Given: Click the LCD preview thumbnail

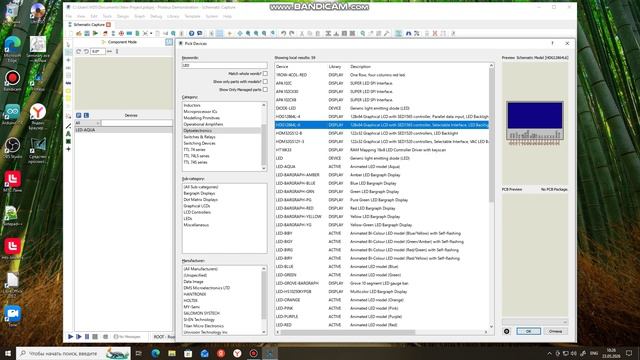Looking at the screenshot, I should (535, 123).
